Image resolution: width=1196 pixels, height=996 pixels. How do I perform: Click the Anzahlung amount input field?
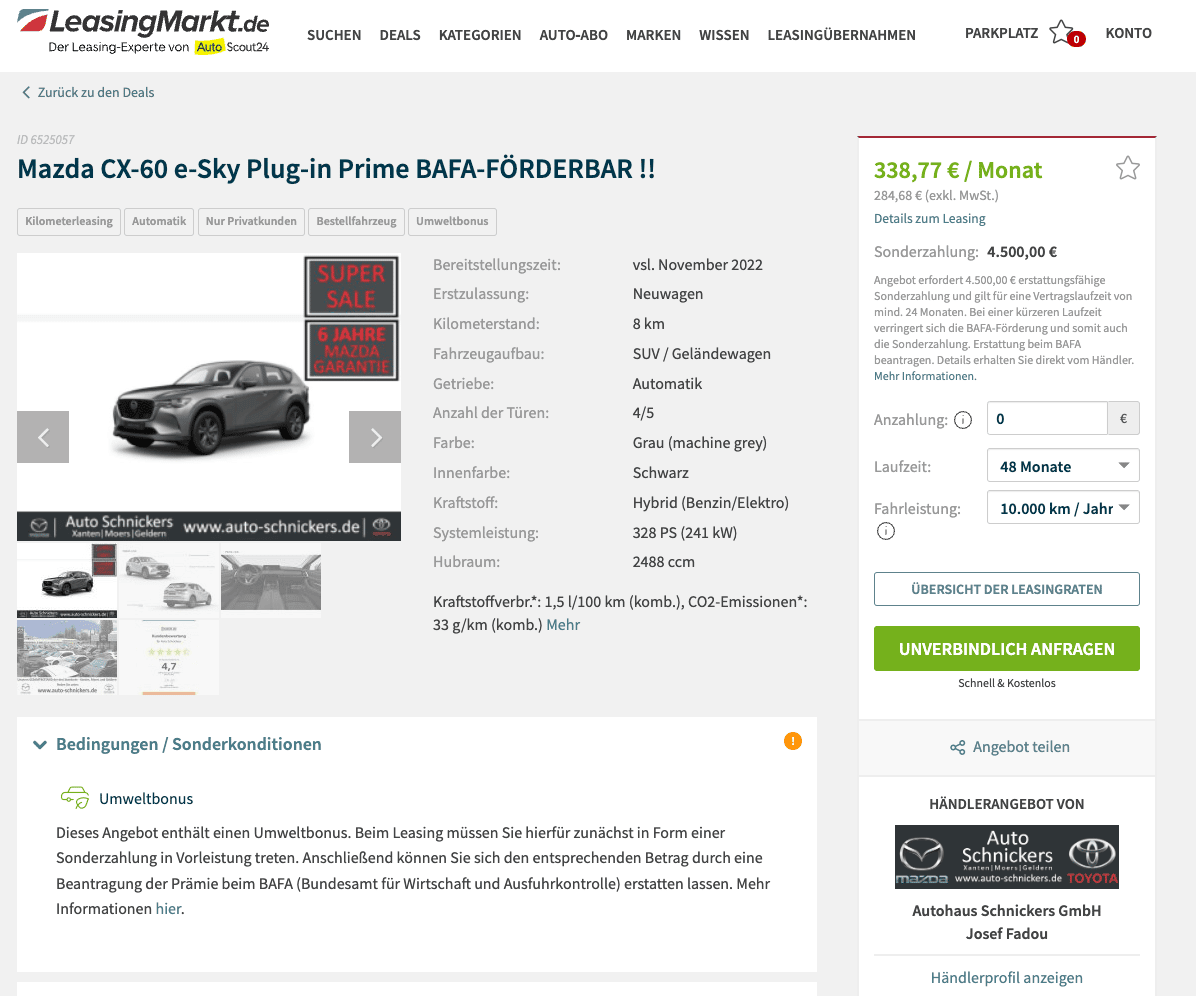coord(1046,419)
